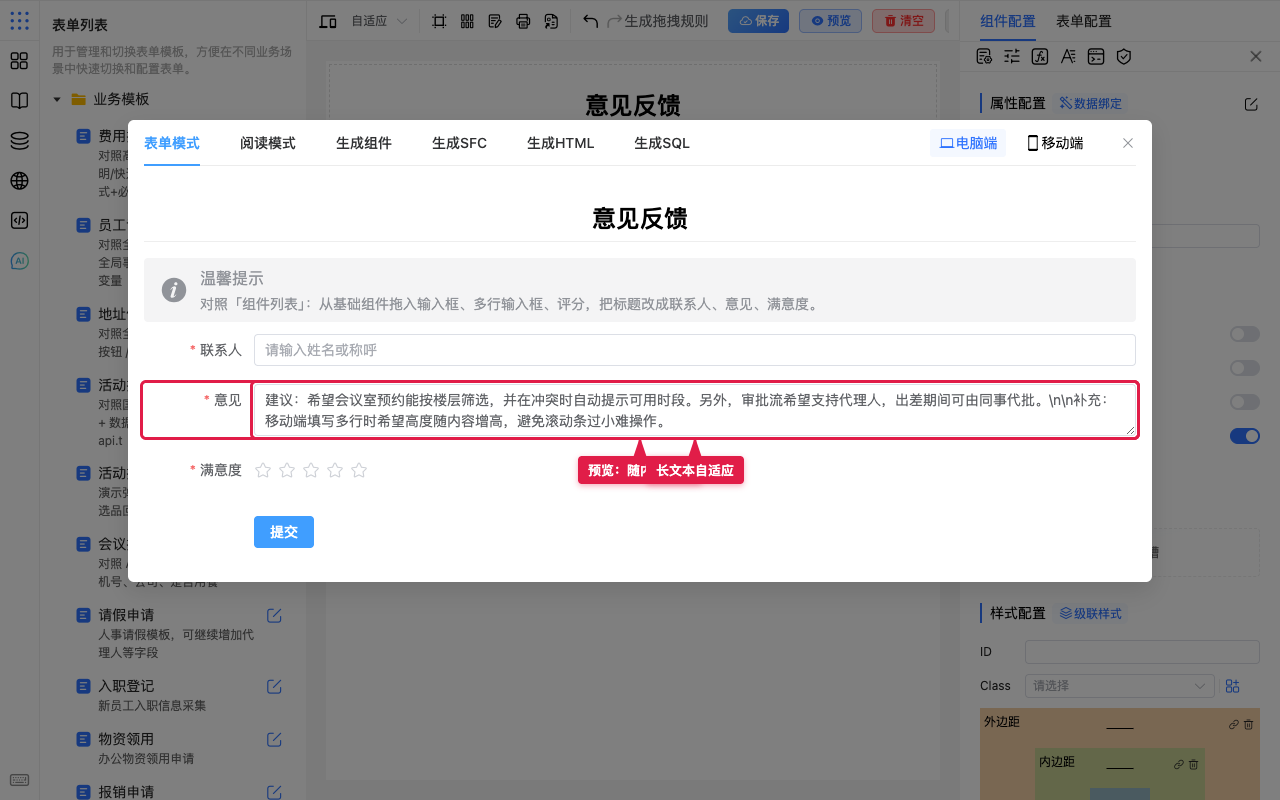
Task: Open the book icon in left sidebar
Action: [19, 101]
